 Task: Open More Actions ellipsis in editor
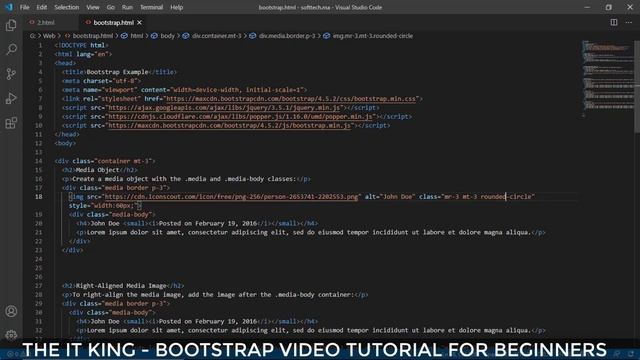[x=629, y=22]
